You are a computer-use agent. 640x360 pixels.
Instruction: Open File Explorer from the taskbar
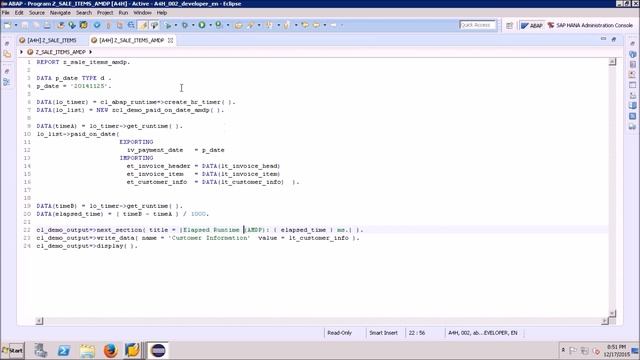[x=87, y=351]
